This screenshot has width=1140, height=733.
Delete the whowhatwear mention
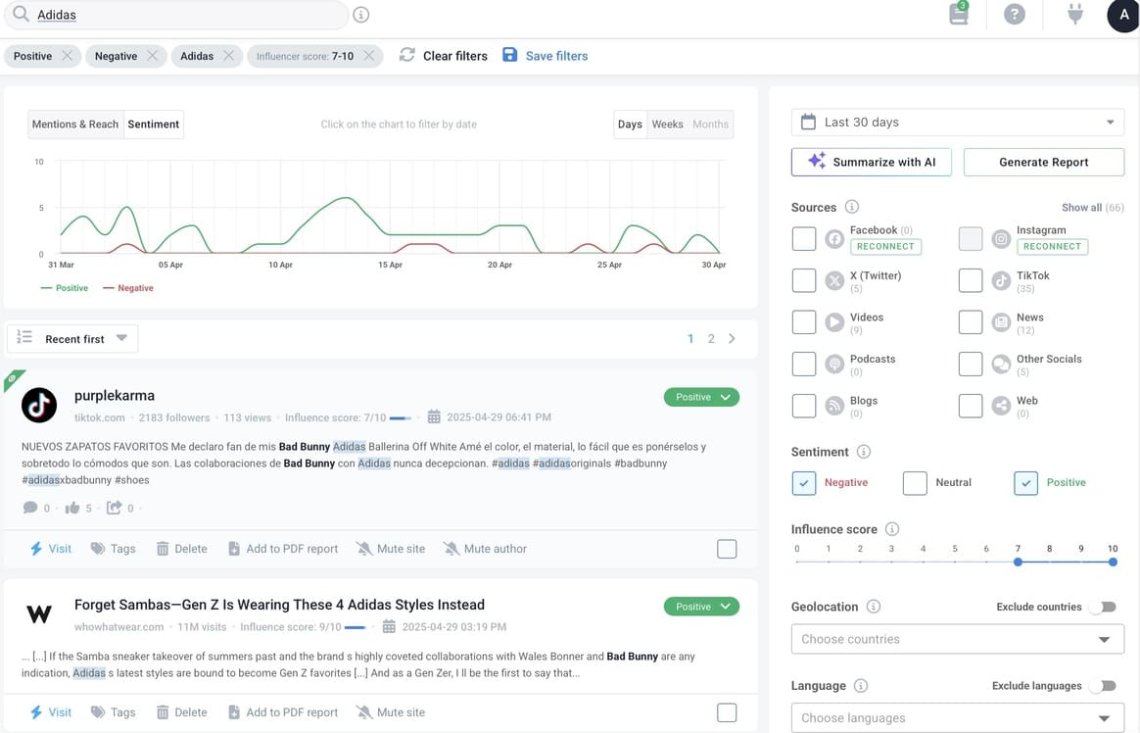[x=182, y=713]
